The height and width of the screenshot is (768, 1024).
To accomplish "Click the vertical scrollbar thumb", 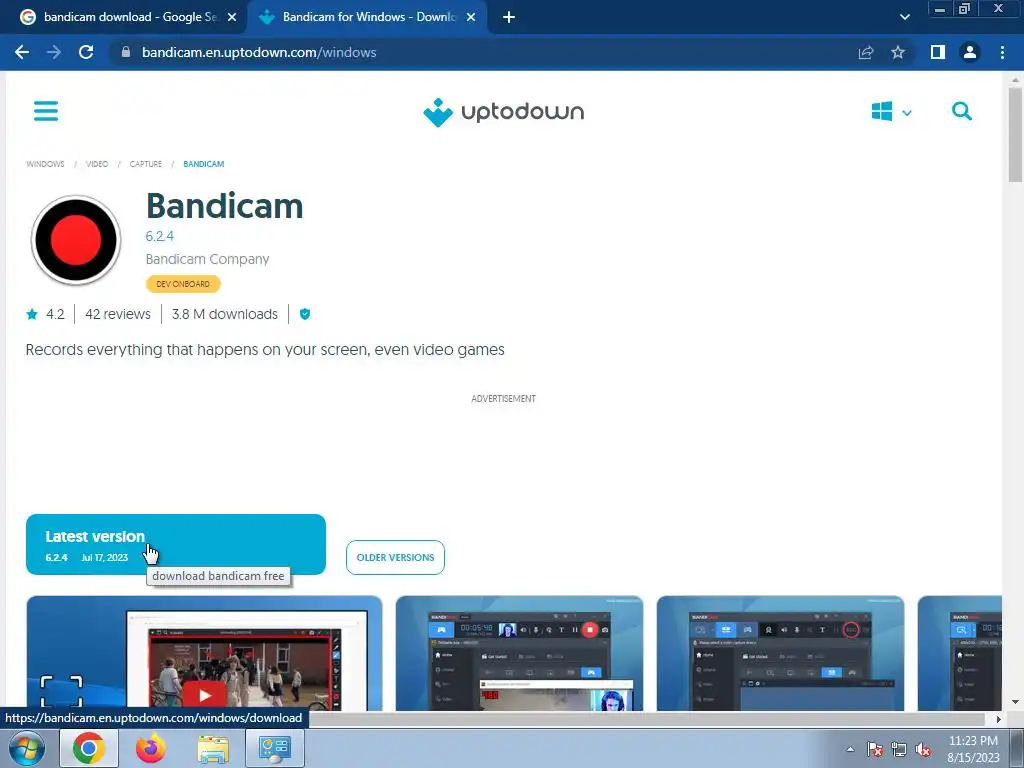I will tap(1015, 134).
